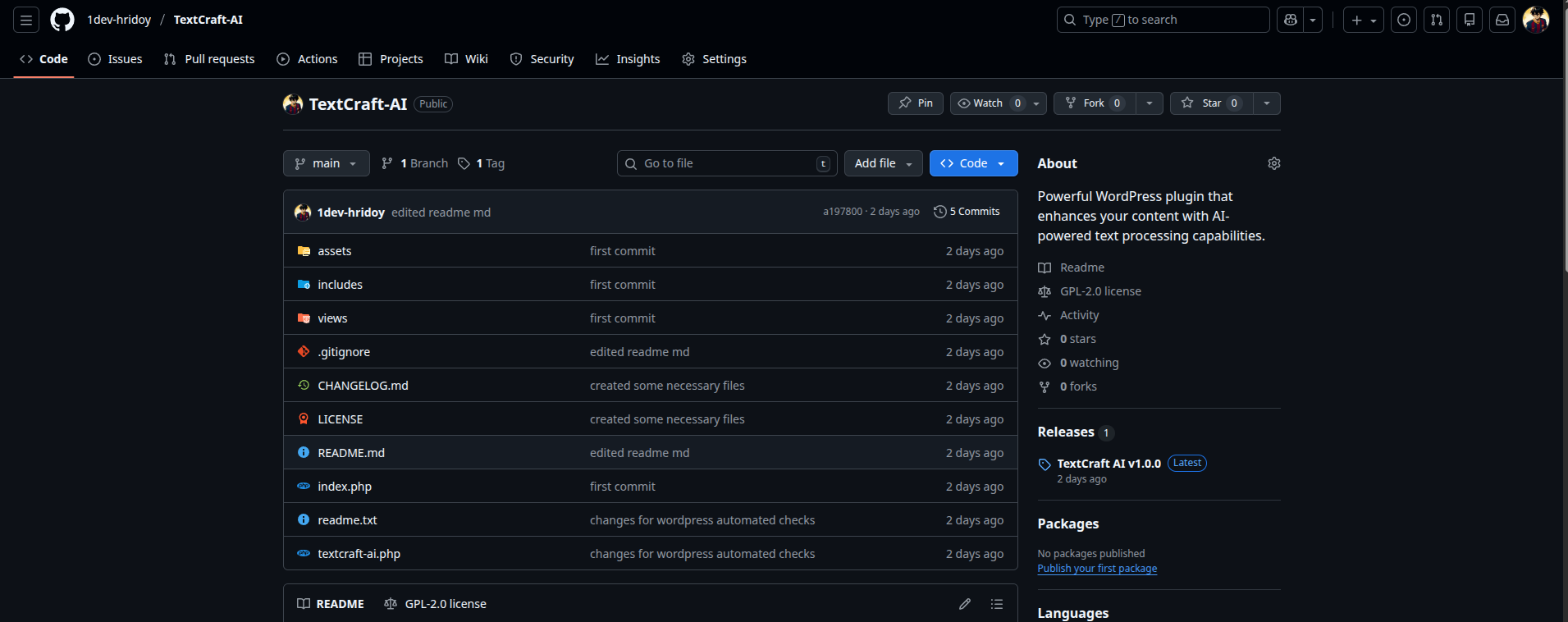The height and width of the screenshot is (622, 1568).
Task: Click the index.php file icon
Action: 304,487
